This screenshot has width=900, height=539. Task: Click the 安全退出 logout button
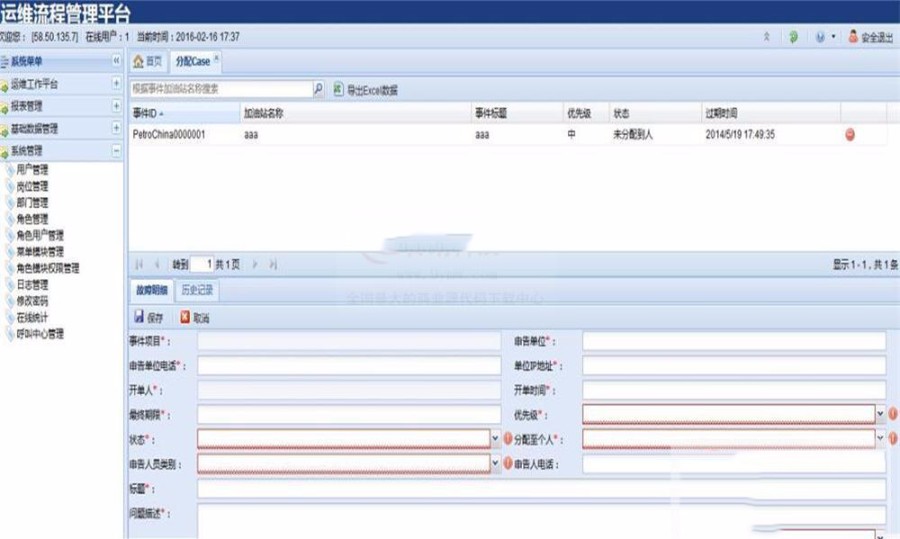click(x=871, y=37)
